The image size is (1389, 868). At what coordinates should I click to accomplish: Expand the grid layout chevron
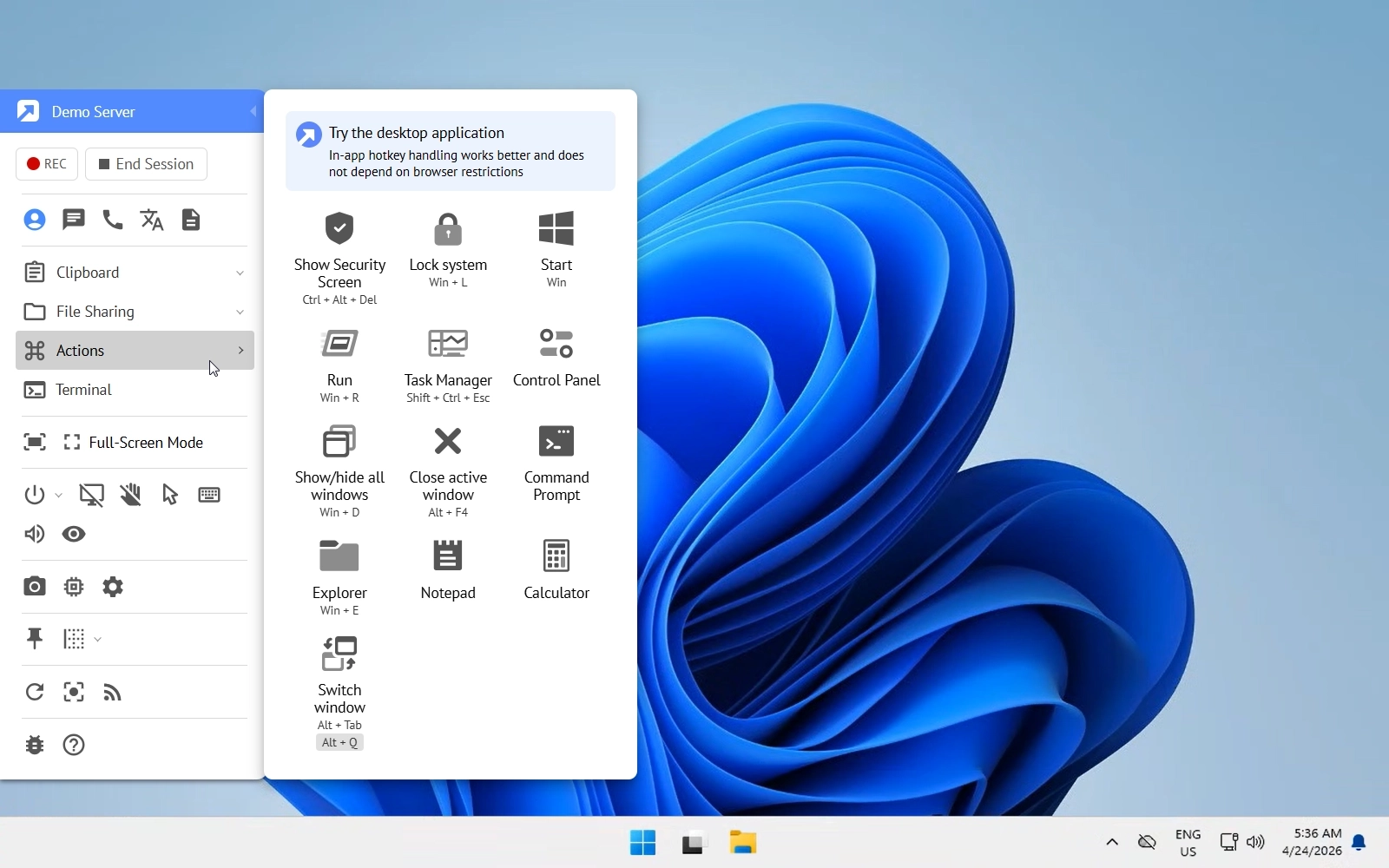click(x=97, y=640)
